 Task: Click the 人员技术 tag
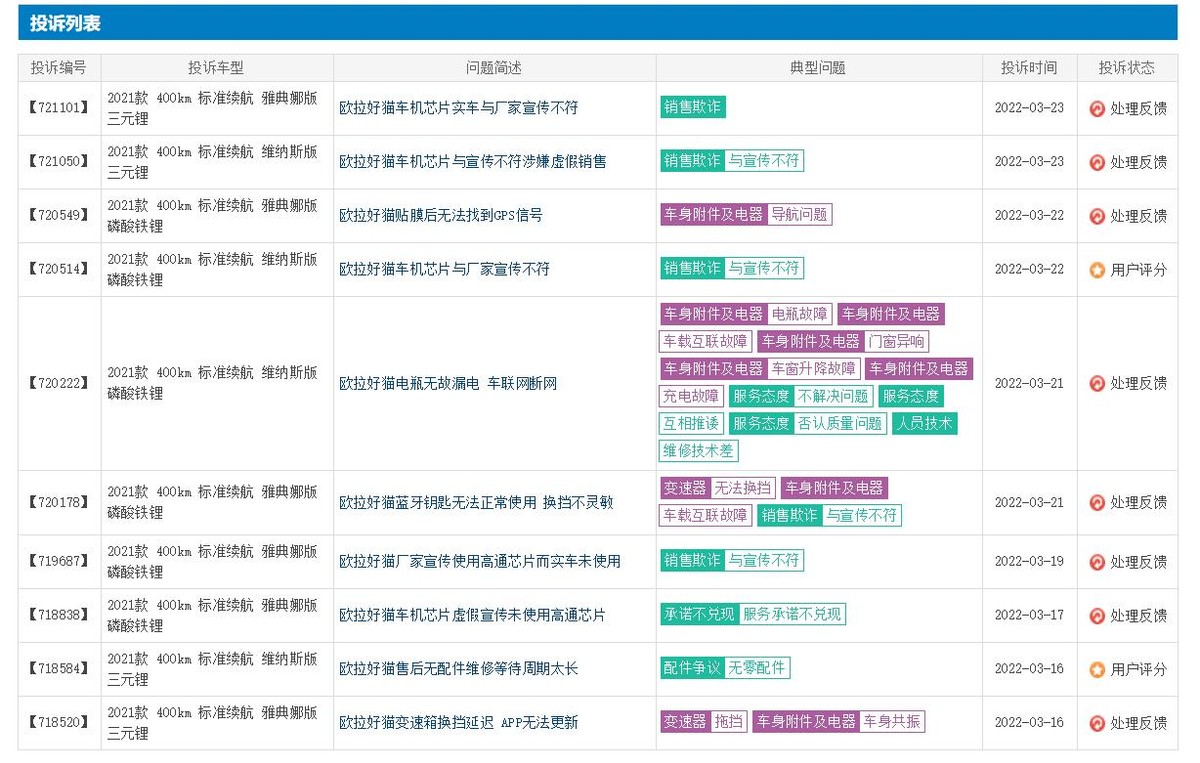(924, 423)
